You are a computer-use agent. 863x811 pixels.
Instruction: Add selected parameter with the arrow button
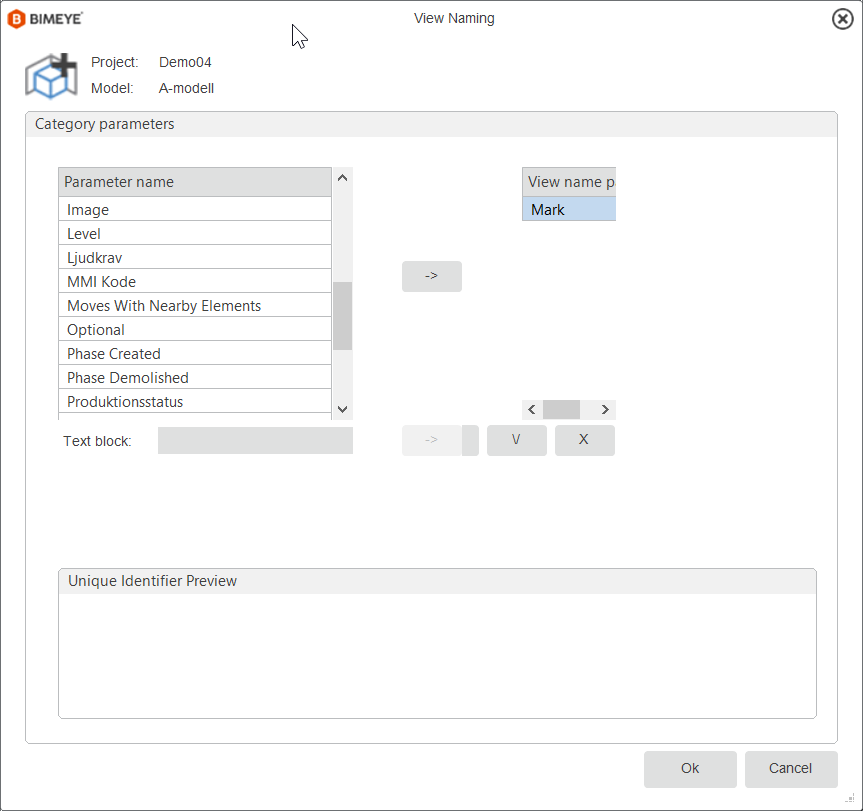point(432,276)
